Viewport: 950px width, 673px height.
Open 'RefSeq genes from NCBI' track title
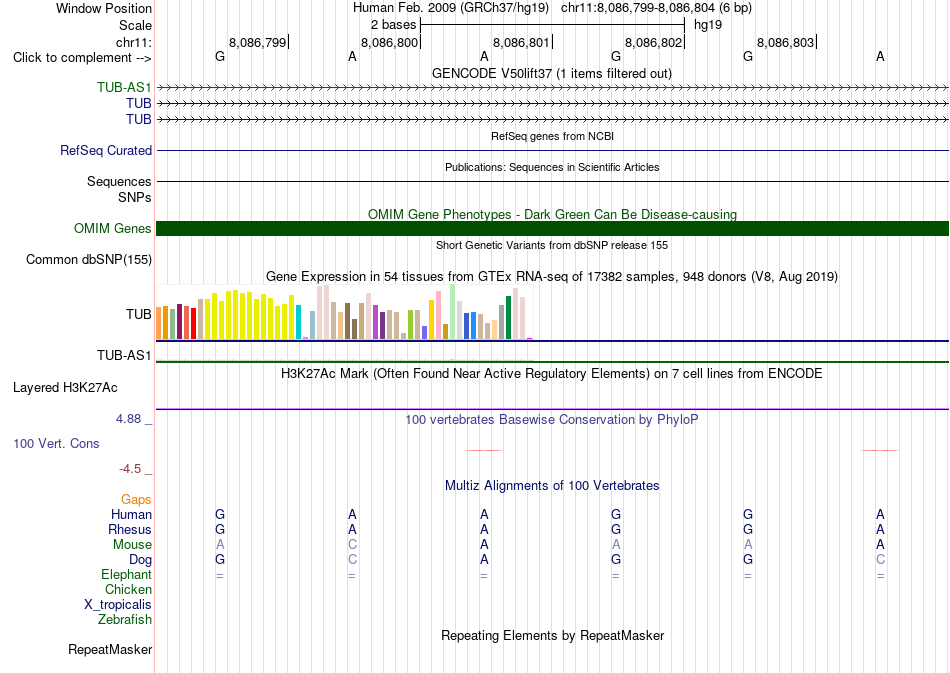point(553,136)
